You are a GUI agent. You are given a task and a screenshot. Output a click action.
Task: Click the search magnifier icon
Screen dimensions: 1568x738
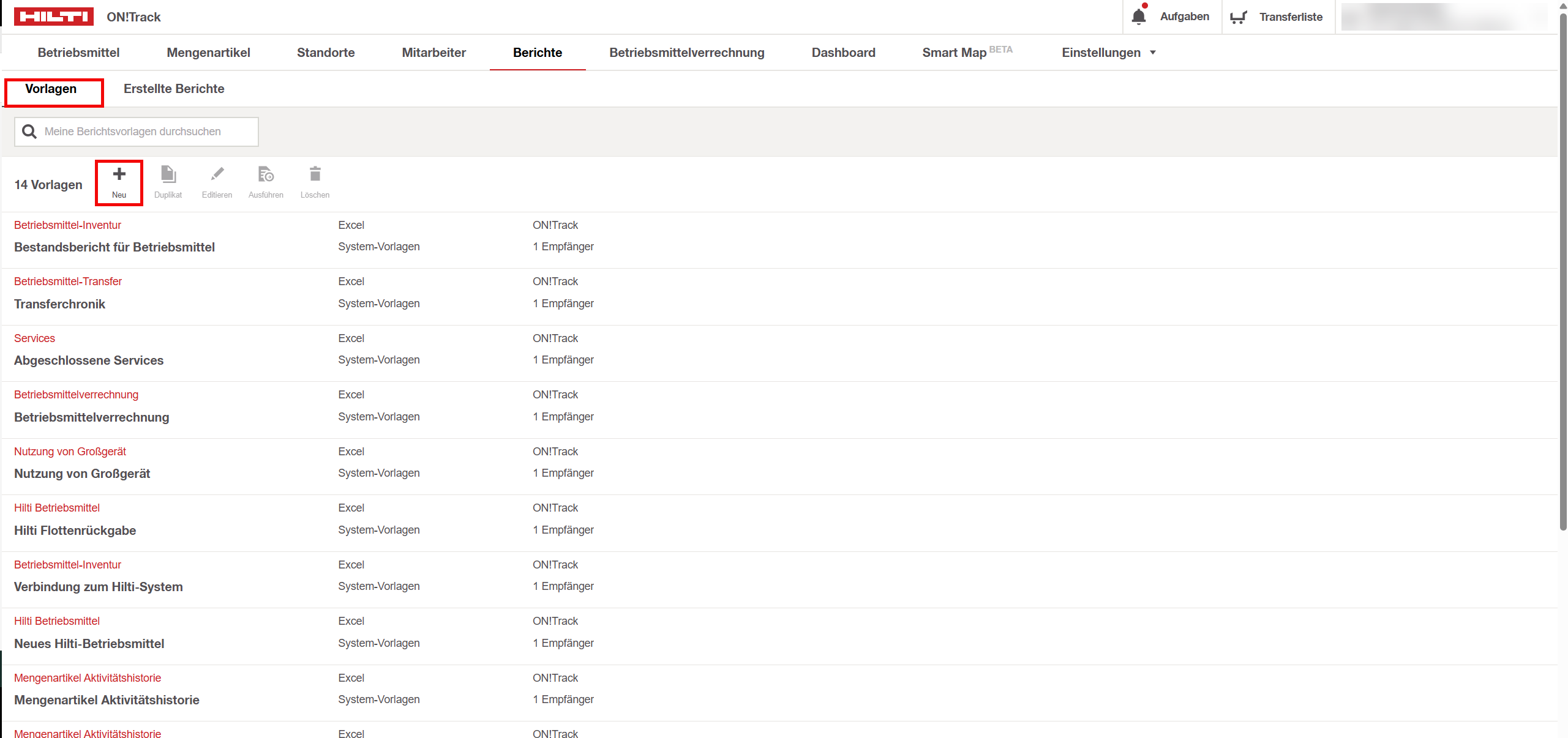pyautogui.click(x=29, y=132)
